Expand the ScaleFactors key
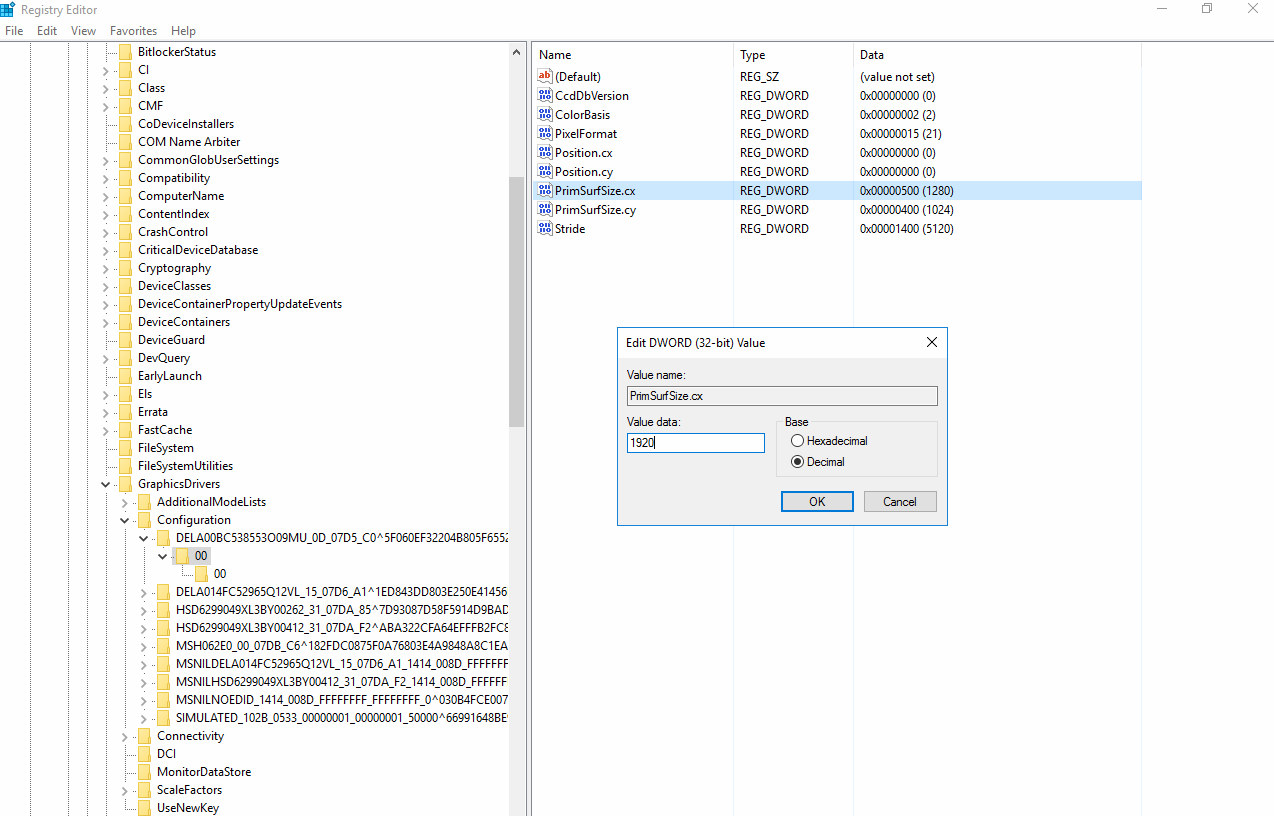This screenshot has width=1274, height=816. point(125,790)
